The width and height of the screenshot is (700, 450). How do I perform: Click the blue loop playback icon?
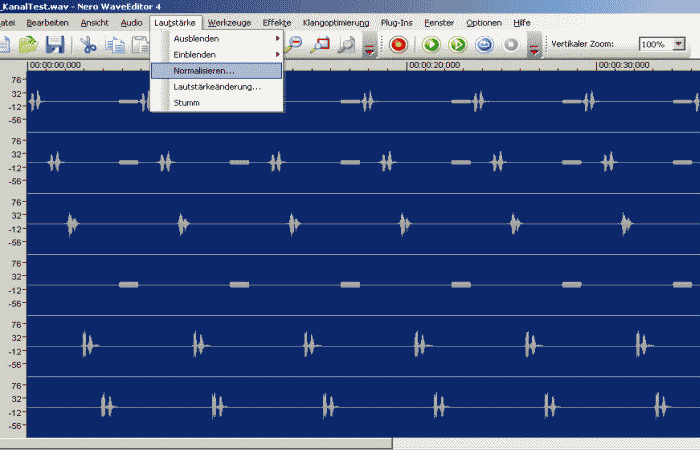(x=484, y=44)
